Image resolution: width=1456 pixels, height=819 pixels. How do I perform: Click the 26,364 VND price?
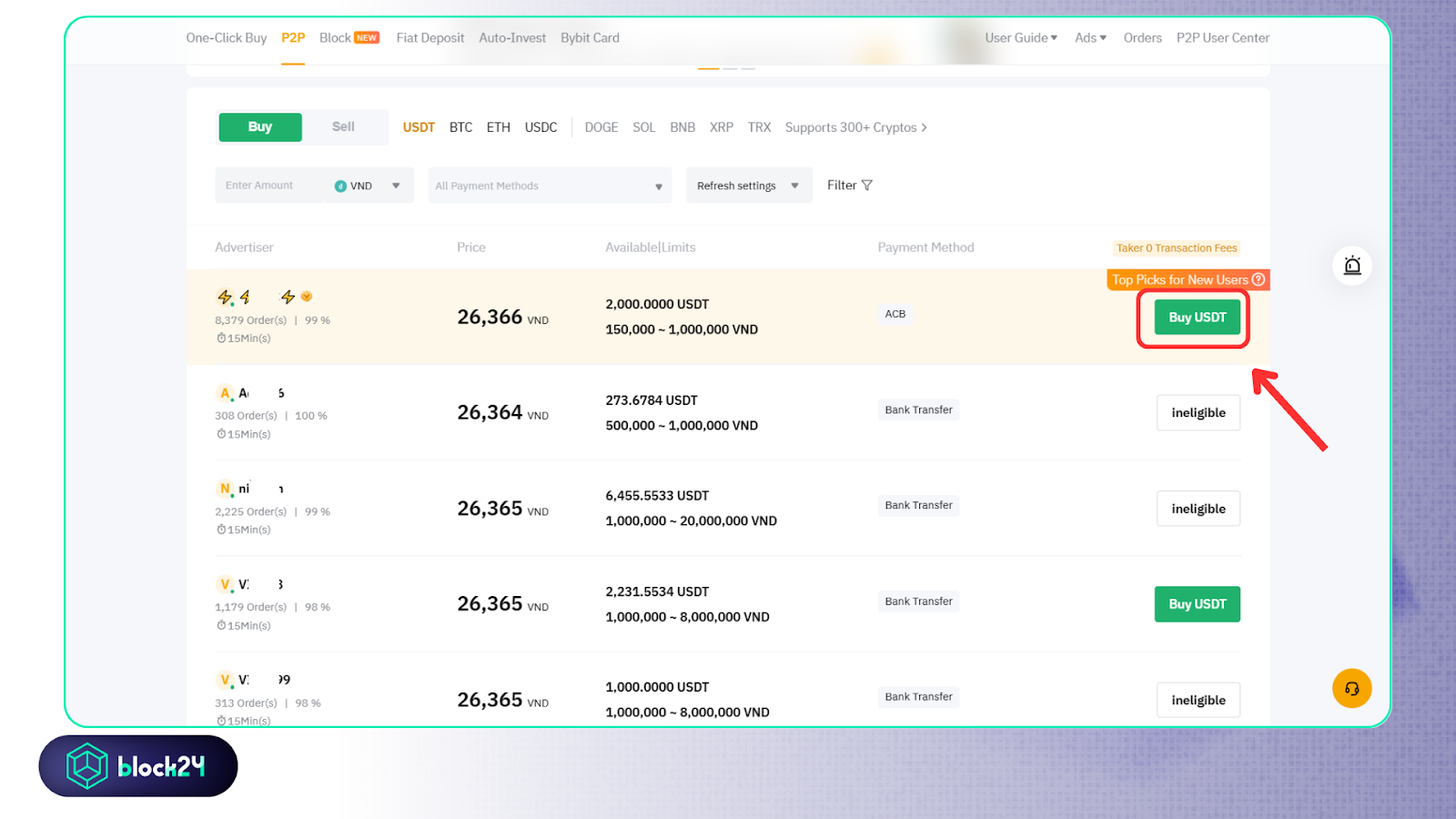click(x=502, y=413)
